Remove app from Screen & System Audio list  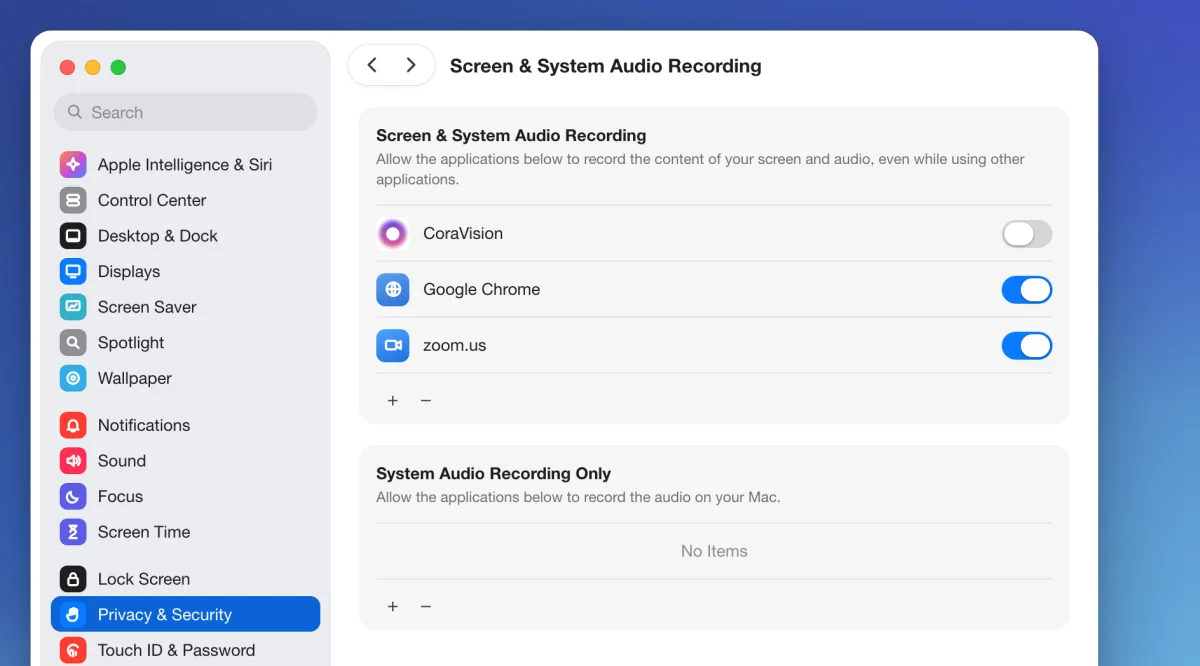coord(426,400)
